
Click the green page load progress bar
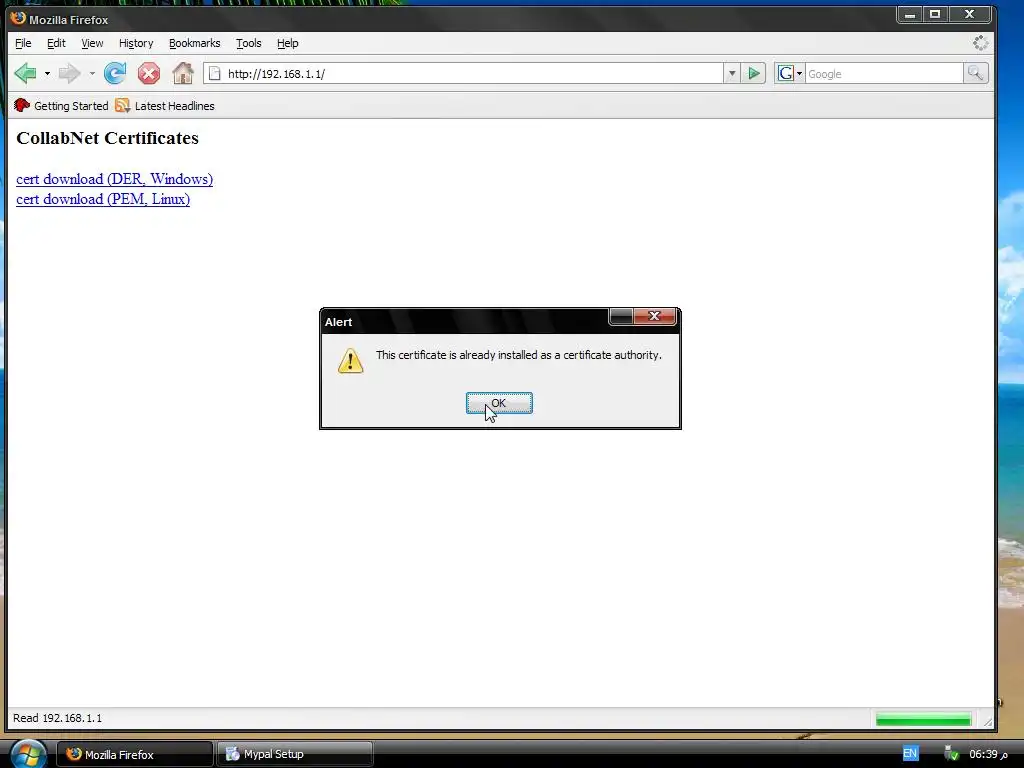point(923,719)
